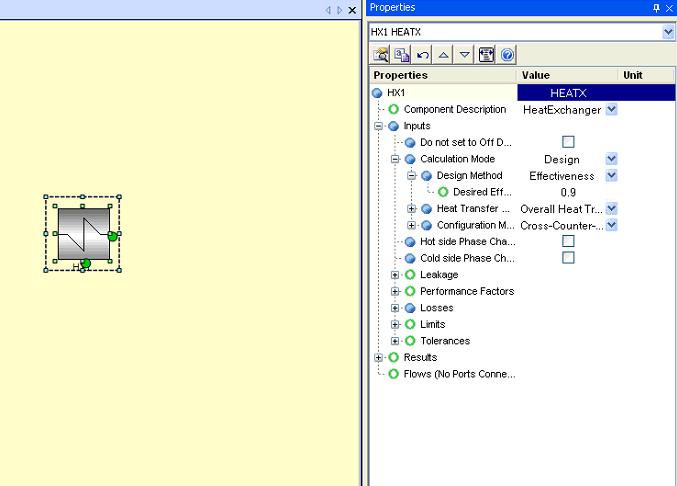The height and width of the screenshot is (486, 677).
Task: Select the HX1 heat exchanger symbol on the canvas
Action: point(83,234)
